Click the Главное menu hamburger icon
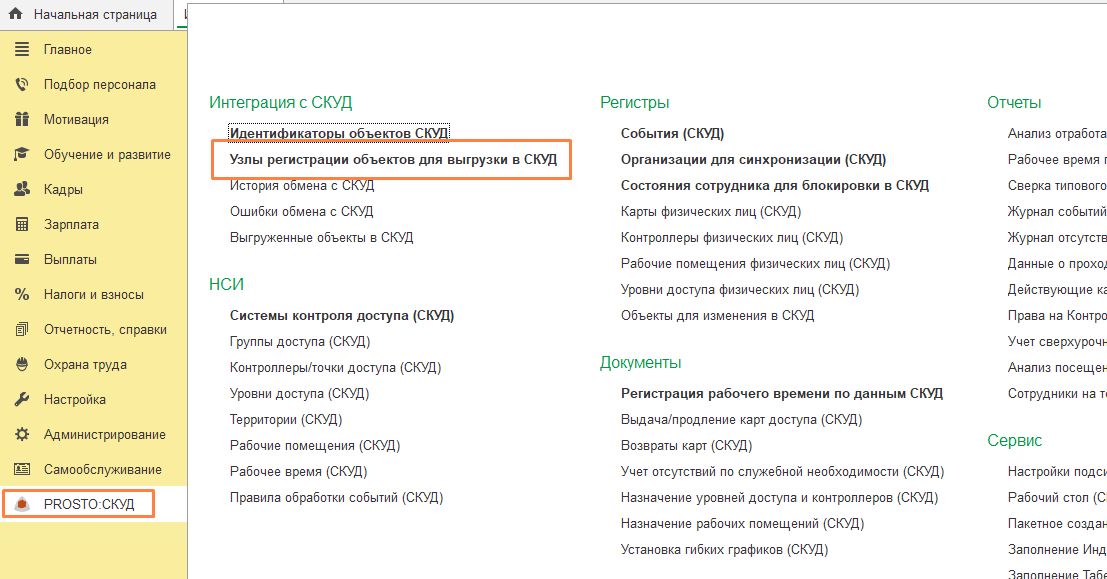This screenshot has height=579, width=1107. [22, 50]
